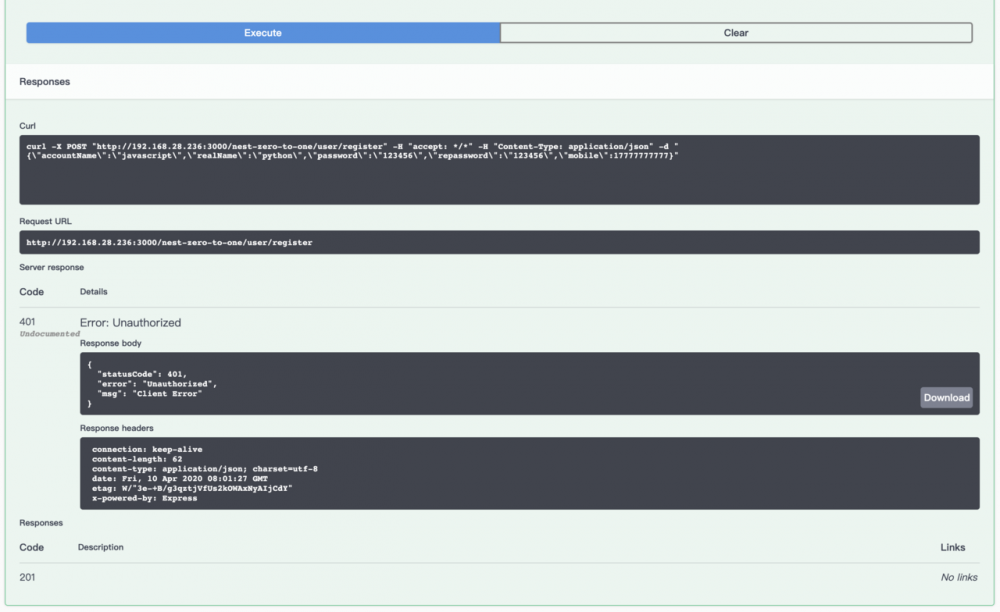Click the Curl section label
The height and width of the screenshot is (612, 1000).
[x=26, y=126]
